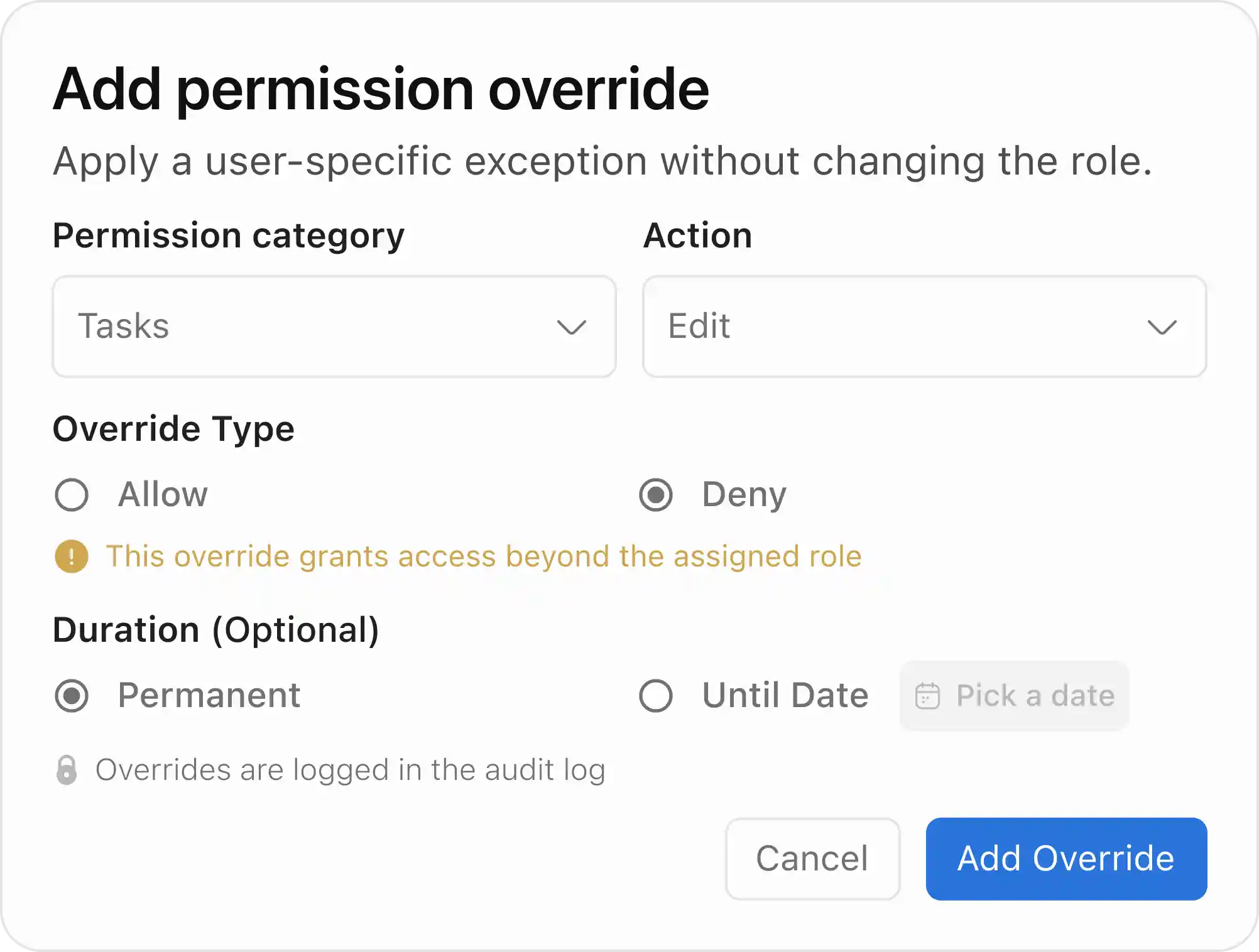Click the Add permission override dialog title
Screen dimensions: 1259x952
point(381,89)
